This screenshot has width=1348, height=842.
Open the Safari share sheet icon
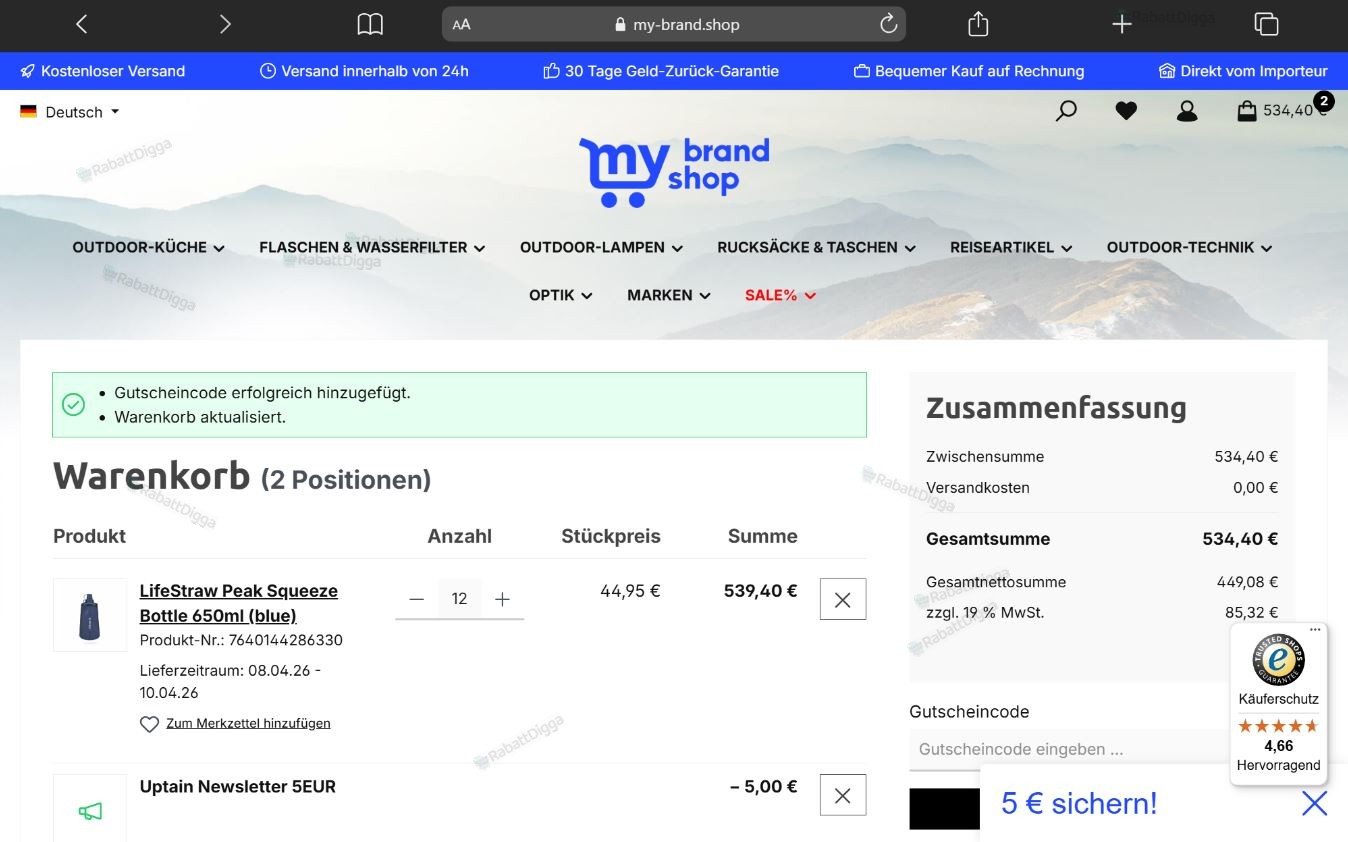tap(978, 24)
